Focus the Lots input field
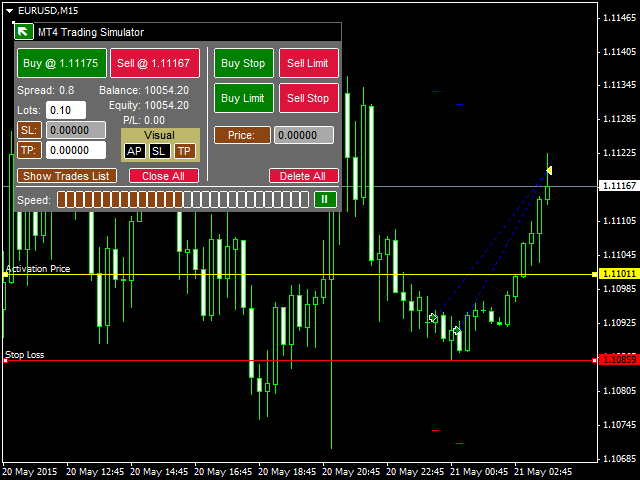The height and width of the screenshot is (480, 640). click(66, 110)
